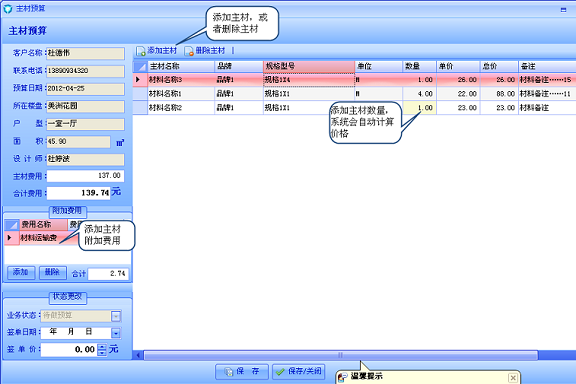Select the row 材料名称1
The height and width of the screenshot is (384, 576).
coord(354,94)
